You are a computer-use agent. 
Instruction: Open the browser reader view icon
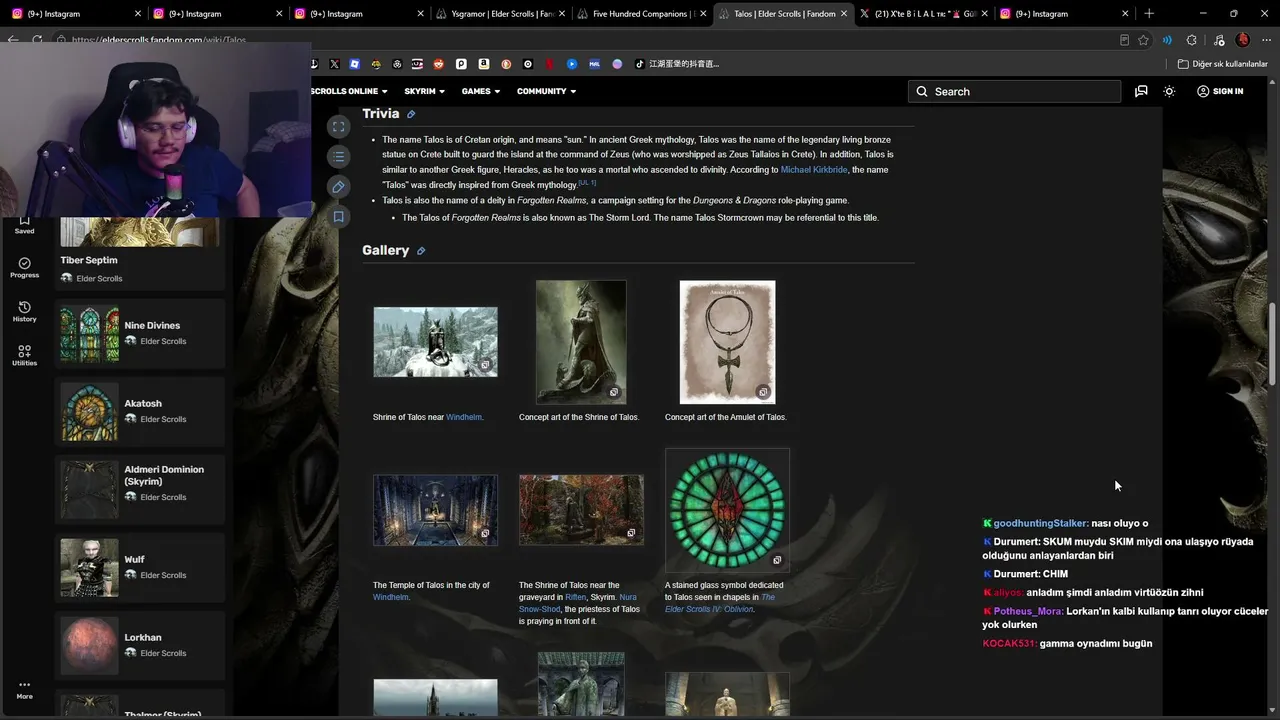click(x=1124, y=40)
